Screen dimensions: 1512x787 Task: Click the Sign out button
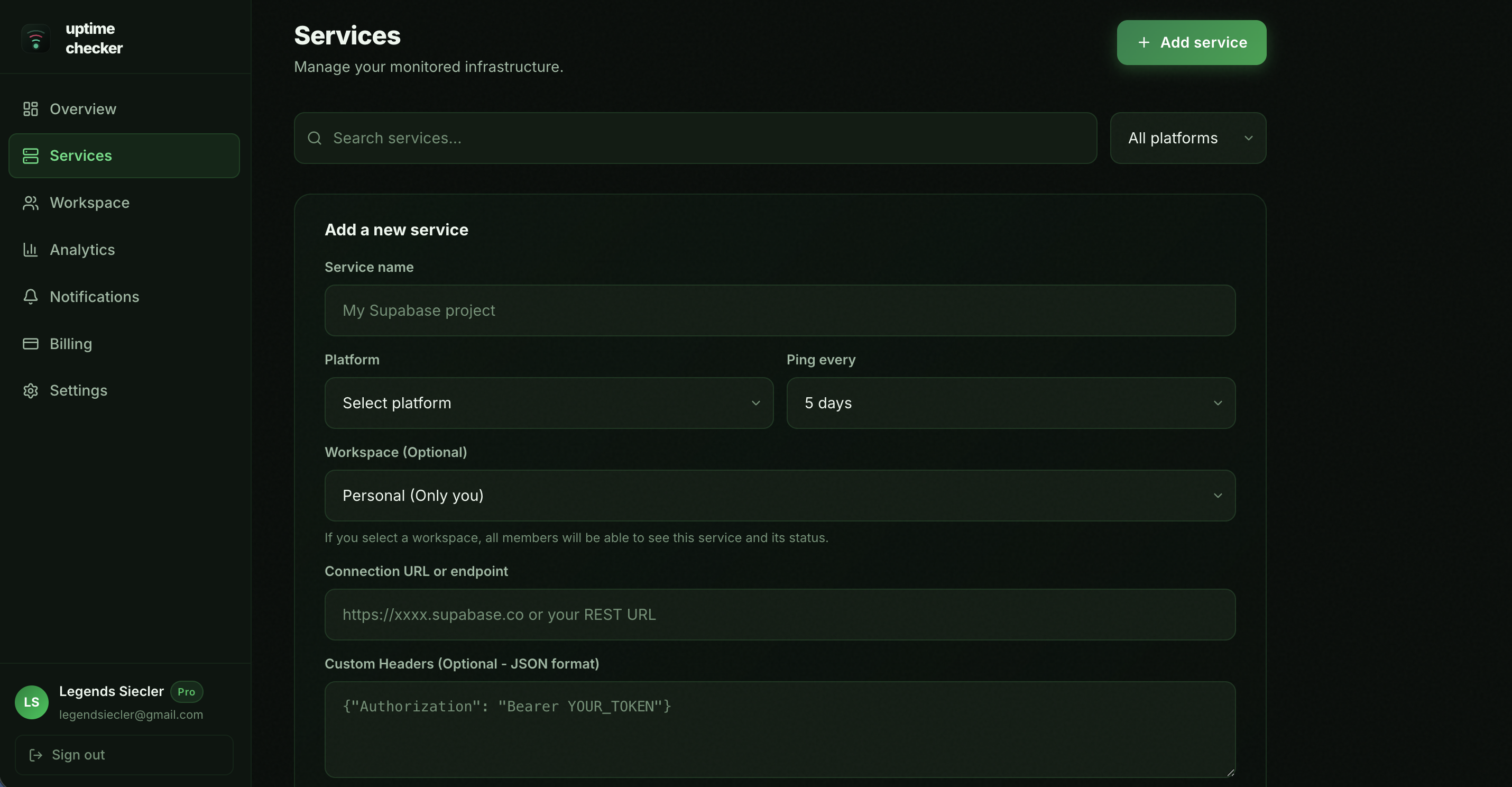pyautogui.click(x=124, y=755)
